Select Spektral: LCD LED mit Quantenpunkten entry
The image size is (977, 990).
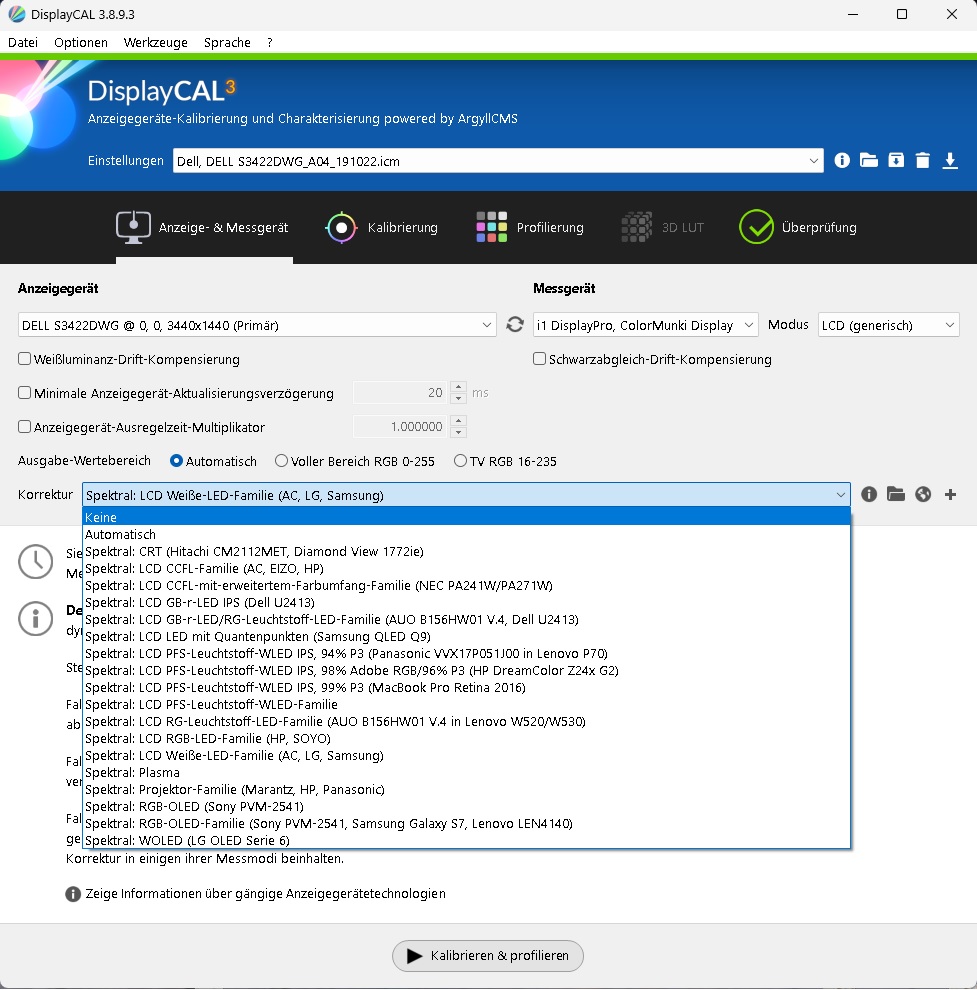(467, 636)
